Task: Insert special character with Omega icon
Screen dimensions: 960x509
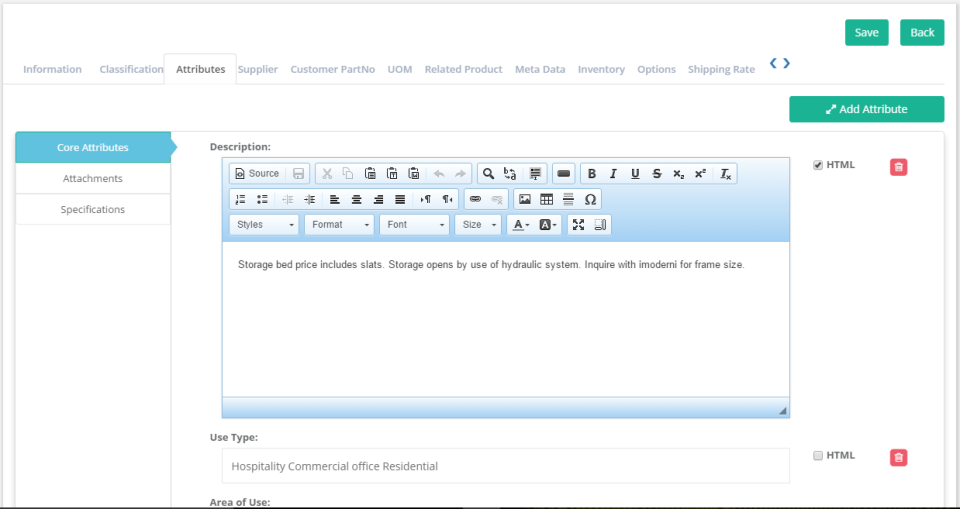Action: [x=590, y=199]
